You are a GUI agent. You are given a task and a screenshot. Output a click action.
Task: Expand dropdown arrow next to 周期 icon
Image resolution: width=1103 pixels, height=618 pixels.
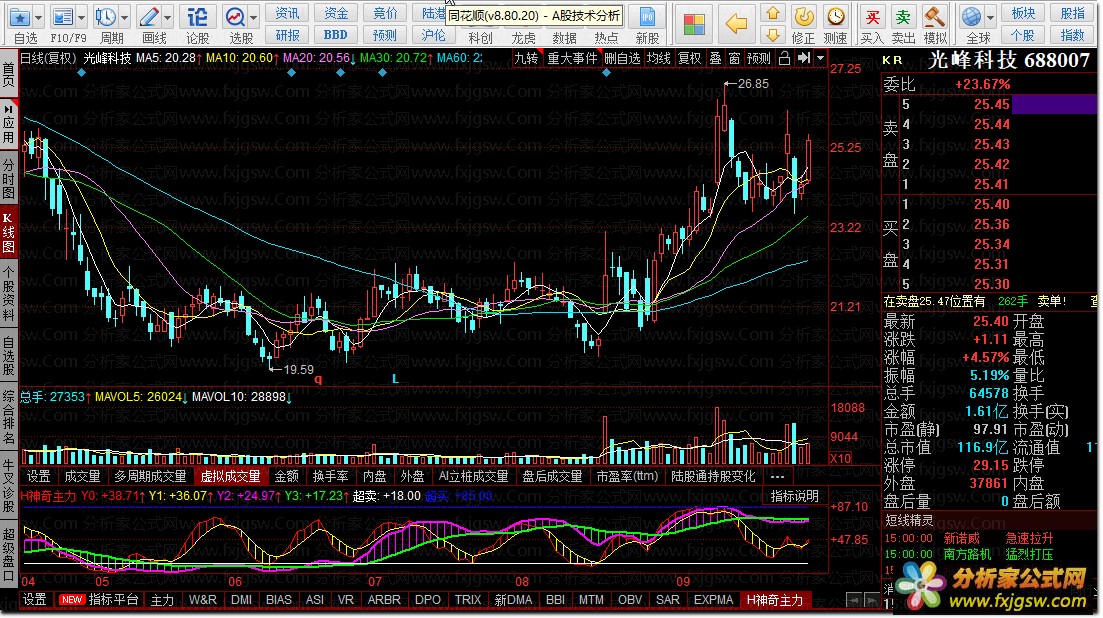pyautogui.click(x=125, y=18)
